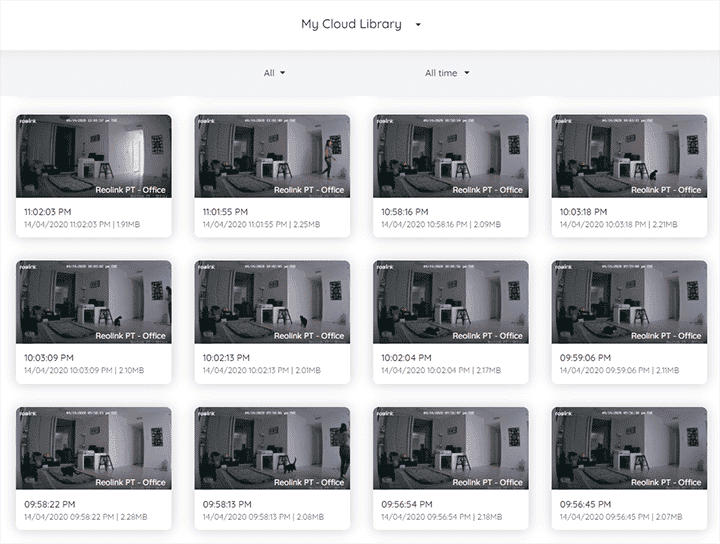
Task: Open the 10:03:18 PM recording thumbnail
Action: tap(629, 155)
